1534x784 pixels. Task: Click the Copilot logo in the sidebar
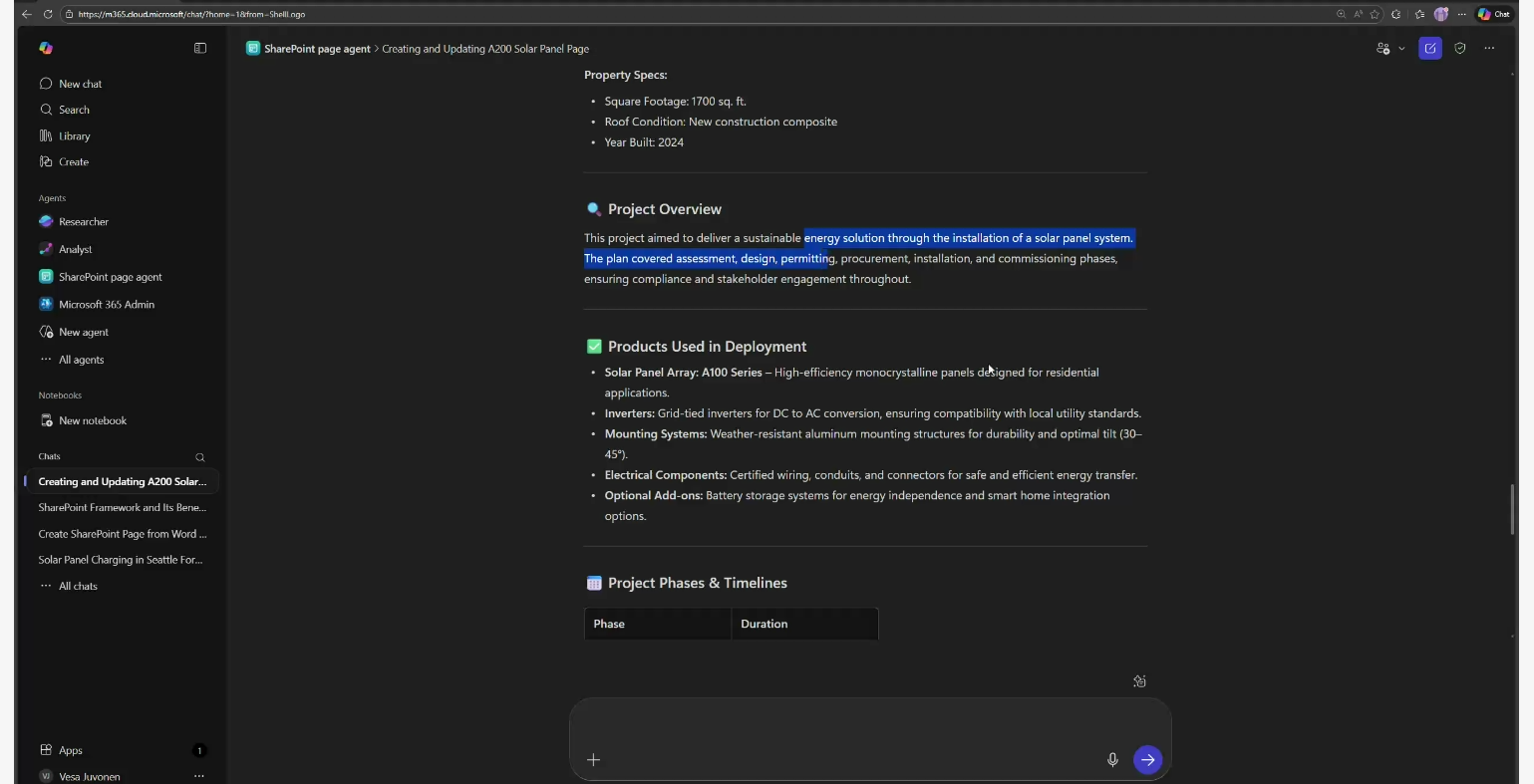46,48
